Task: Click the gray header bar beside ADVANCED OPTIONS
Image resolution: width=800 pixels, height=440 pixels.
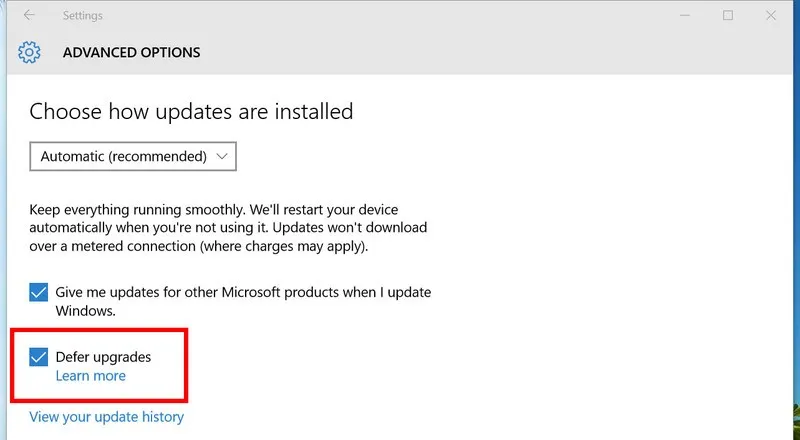Action: click(500, 52)
